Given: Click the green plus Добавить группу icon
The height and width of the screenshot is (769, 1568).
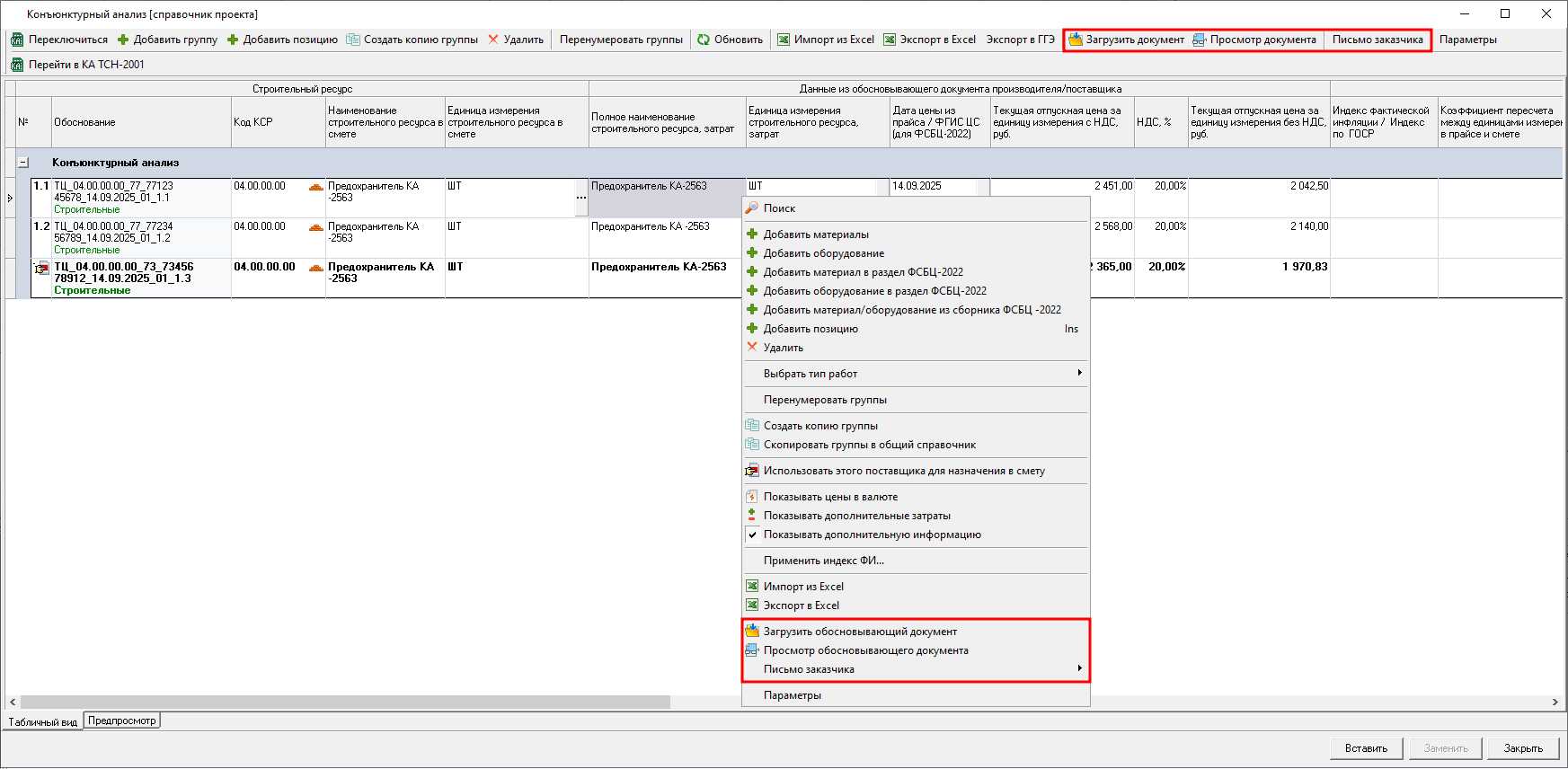Looking at the screenshot, I should tap(123, 40).
